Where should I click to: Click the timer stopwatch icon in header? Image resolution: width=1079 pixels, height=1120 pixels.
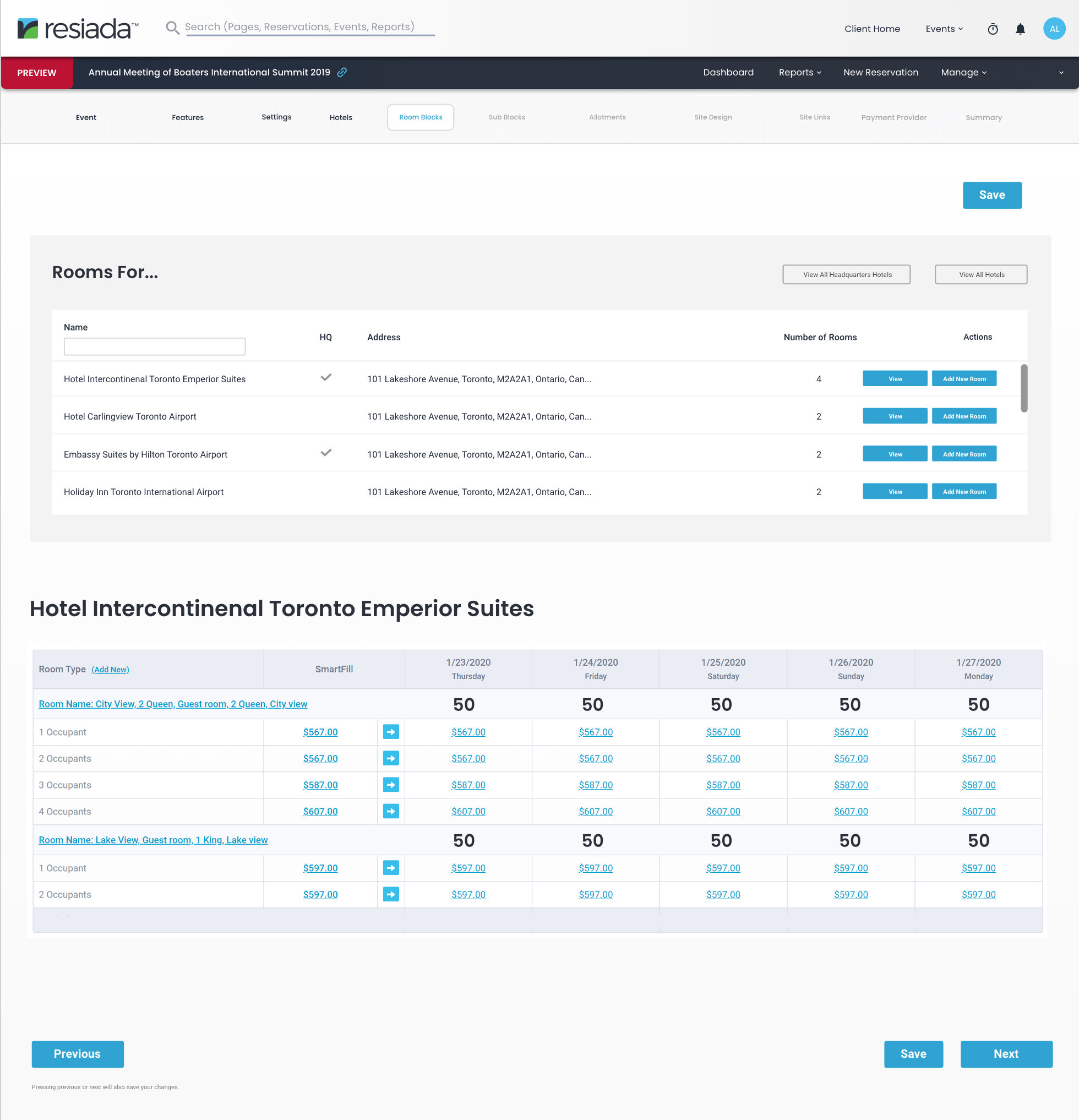click(993, 29)
